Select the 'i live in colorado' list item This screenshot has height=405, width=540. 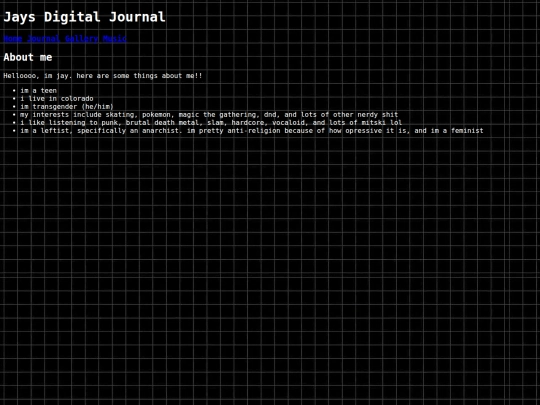tap(57, 98)
